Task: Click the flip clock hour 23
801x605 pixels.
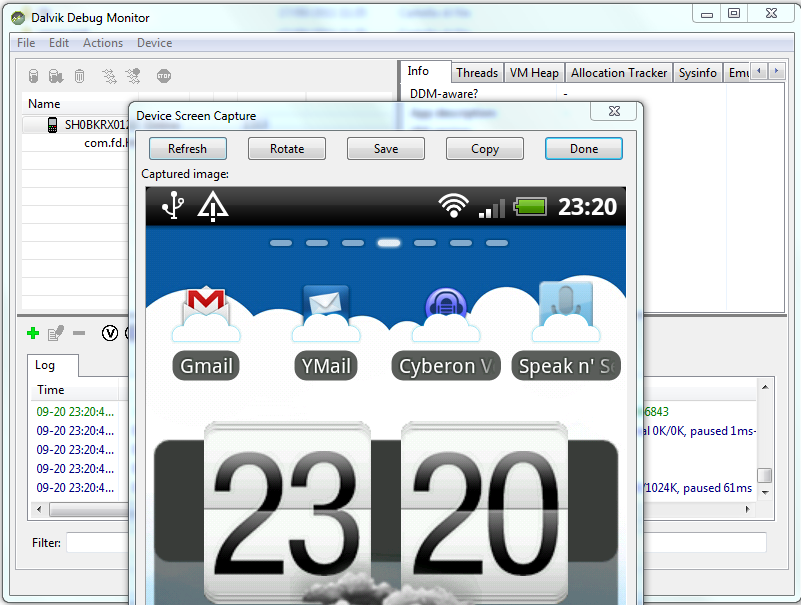Action: pyautogui.click(x=287, y=511)
